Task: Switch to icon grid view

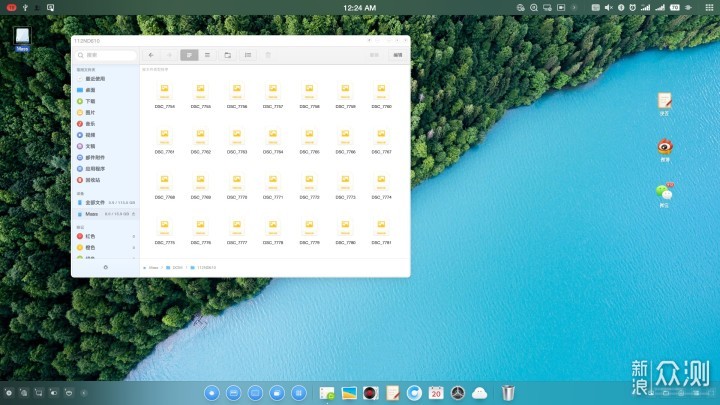Action: 189,55
